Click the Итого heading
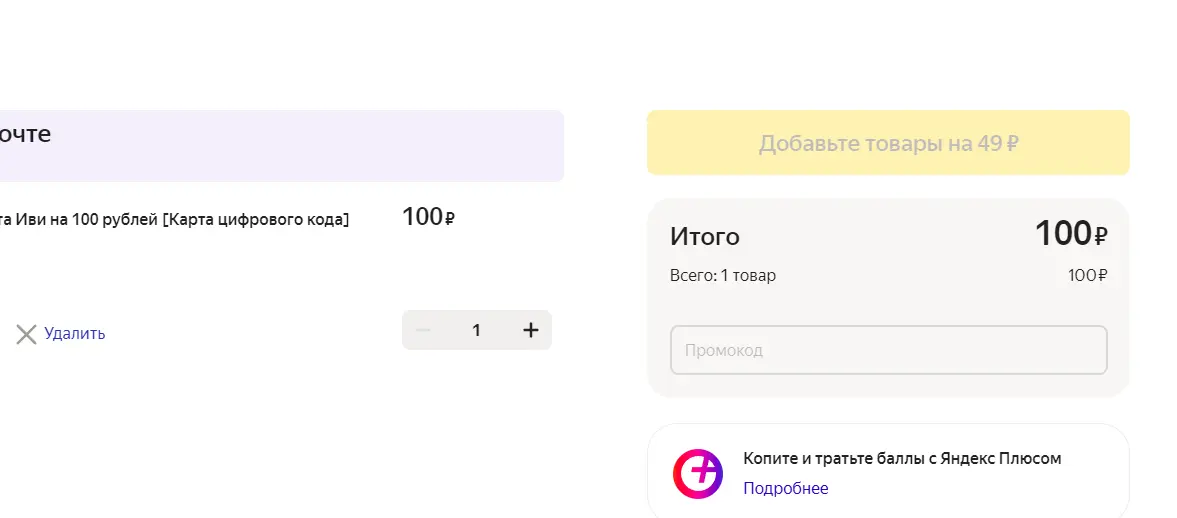Screen dimensions: 1177x518 (x=705, y=236)
